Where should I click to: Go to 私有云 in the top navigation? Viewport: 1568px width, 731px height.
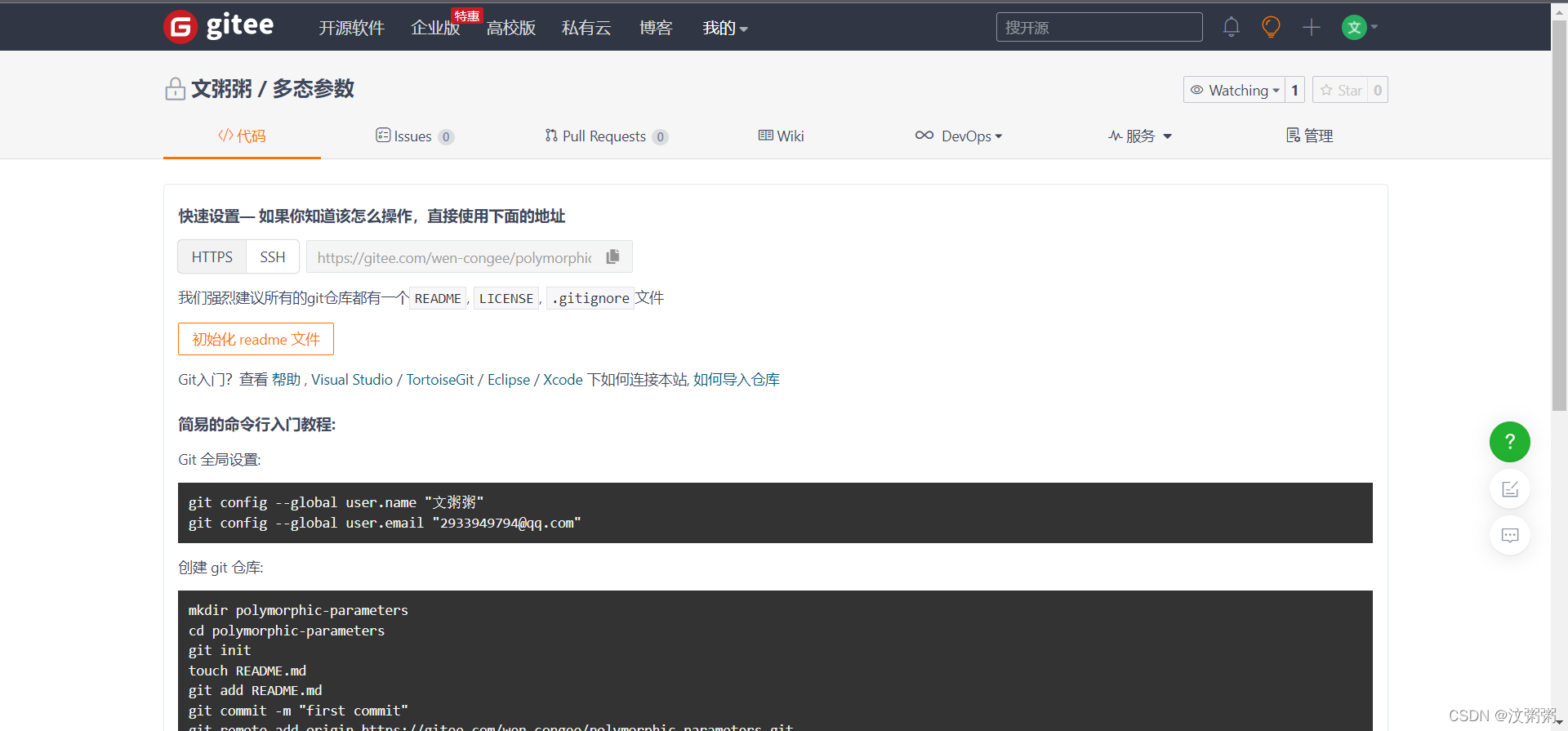pos(586,28)
